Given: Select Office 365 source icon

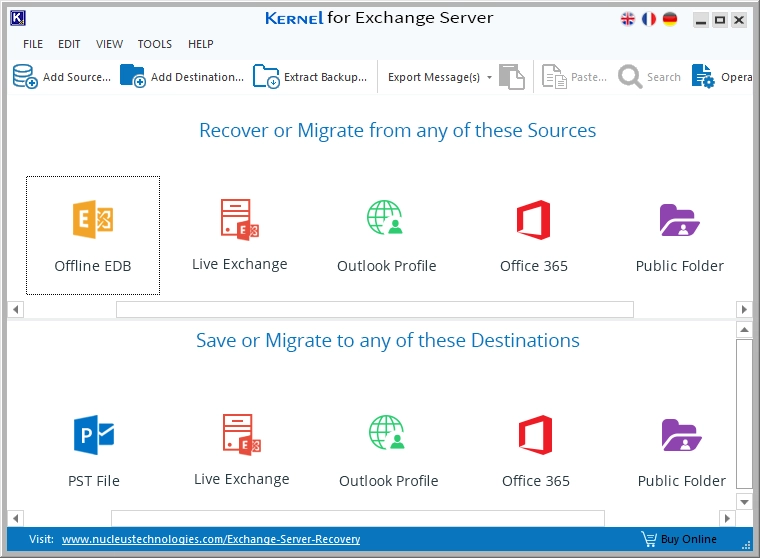Looking at the screenshot, I should [533, 220].
